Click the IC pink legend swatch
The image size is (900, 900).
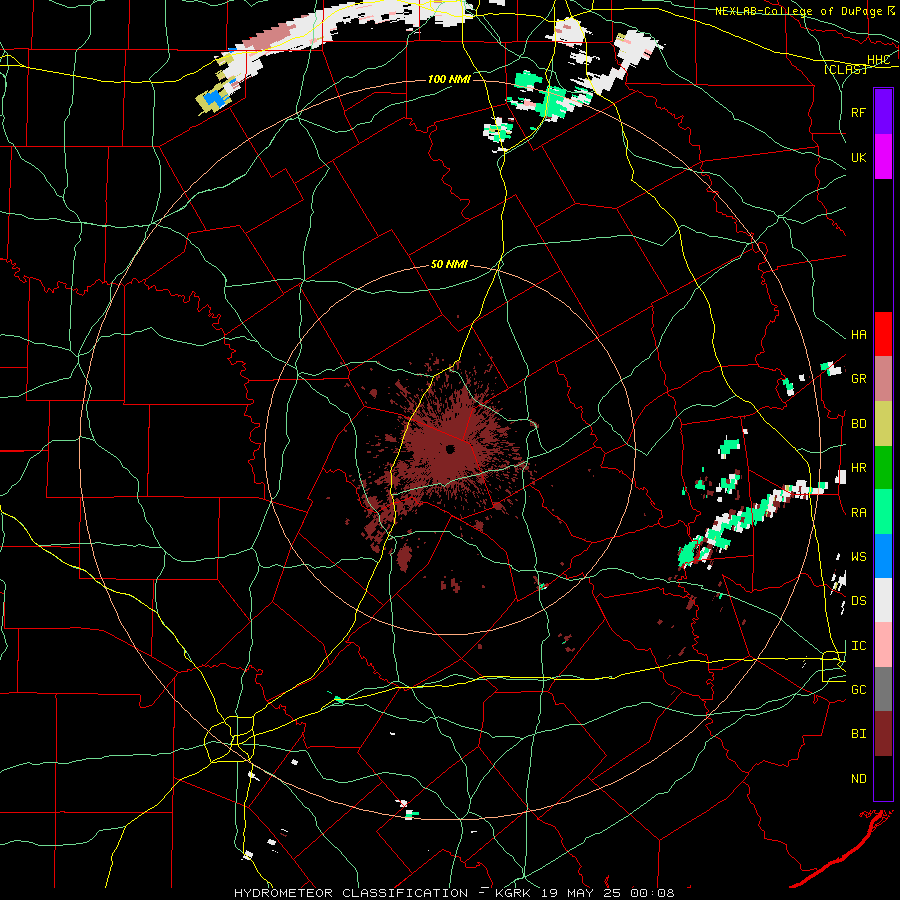(x=883, y=645)
